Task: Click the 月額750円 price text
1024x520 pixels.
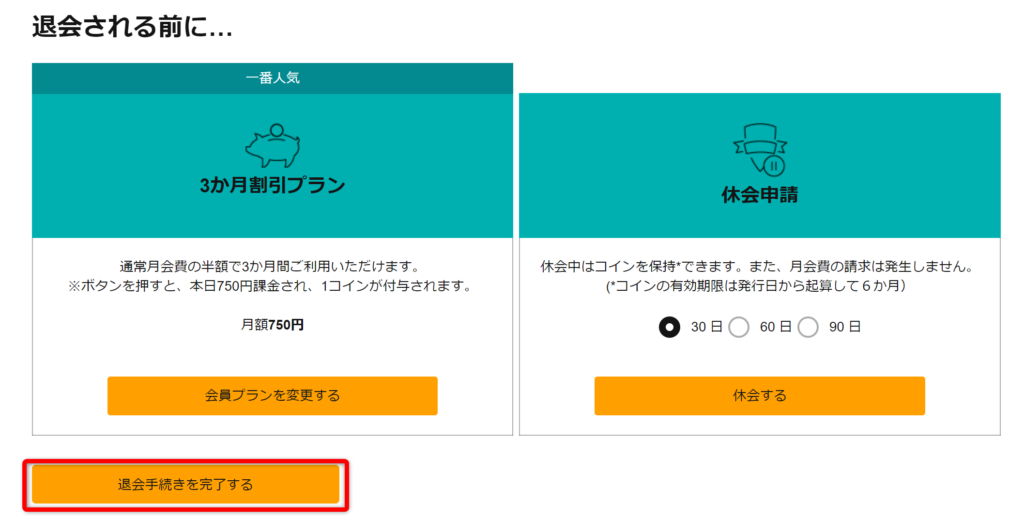Action: point(272,325)
